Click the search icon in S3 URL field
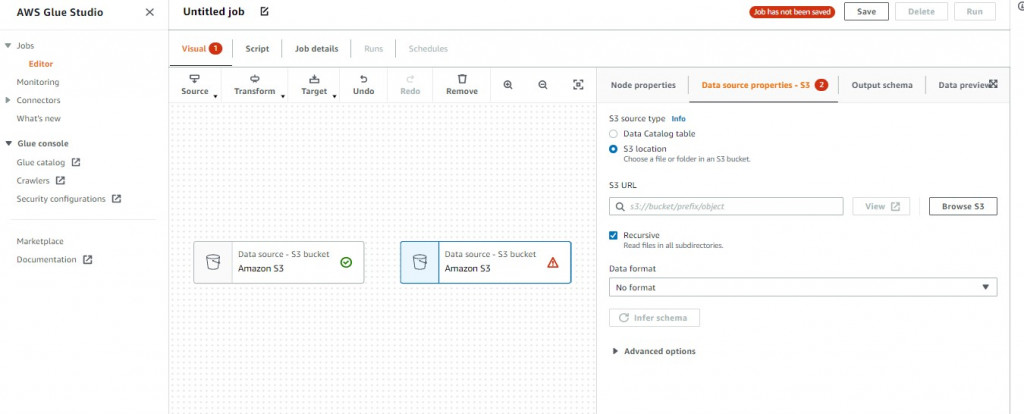 click(620, 206)
